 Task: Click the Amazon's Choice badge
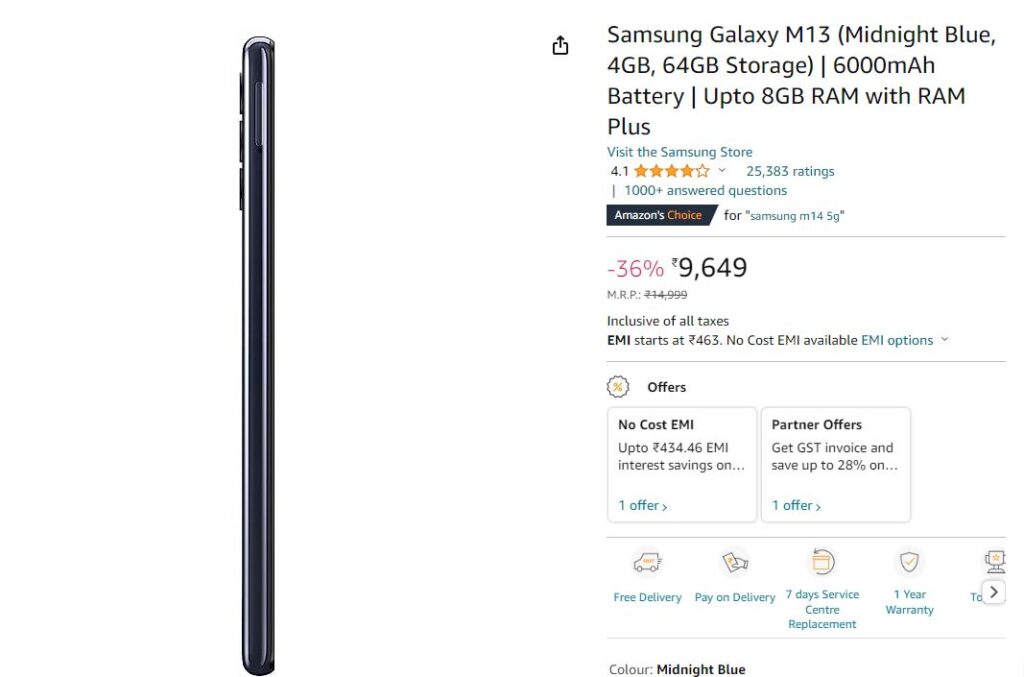pos(661,215)
